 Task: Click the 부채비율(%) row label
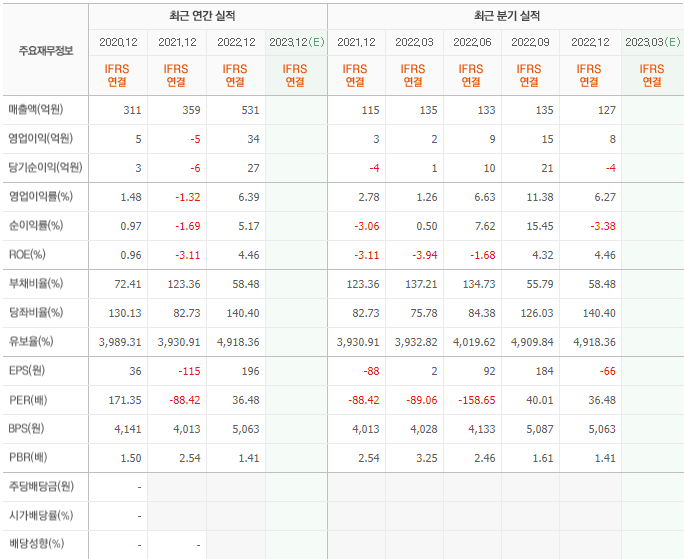click(36, 283)
